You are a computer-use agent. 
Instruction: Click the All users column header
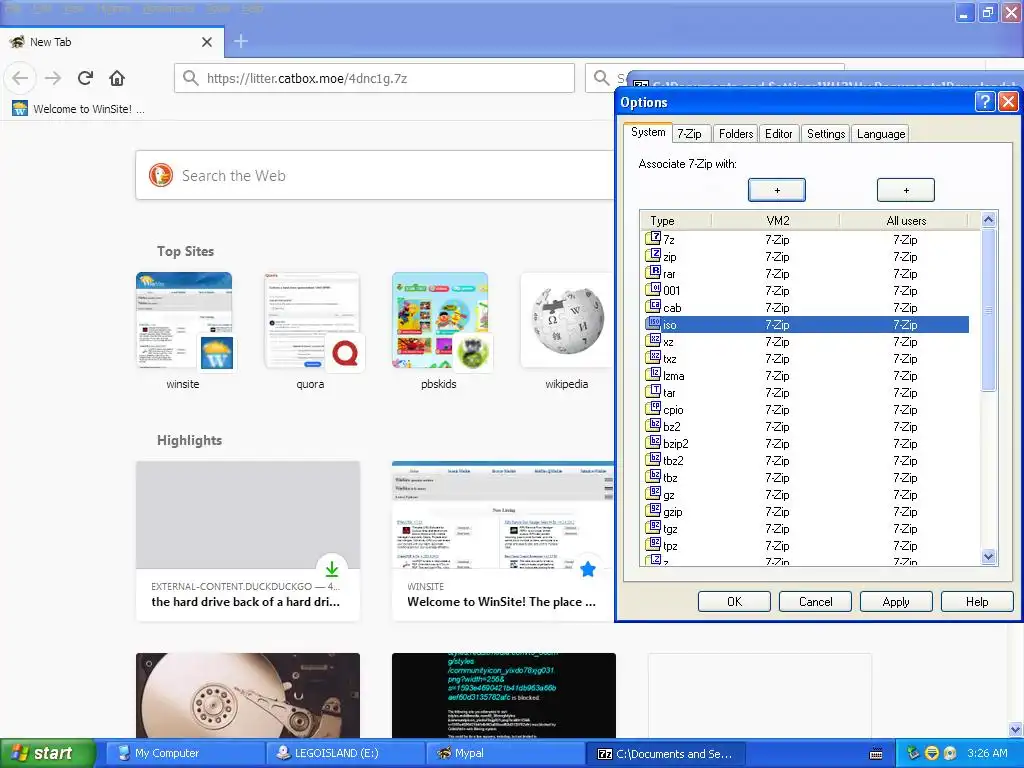(x=906, y=221)
